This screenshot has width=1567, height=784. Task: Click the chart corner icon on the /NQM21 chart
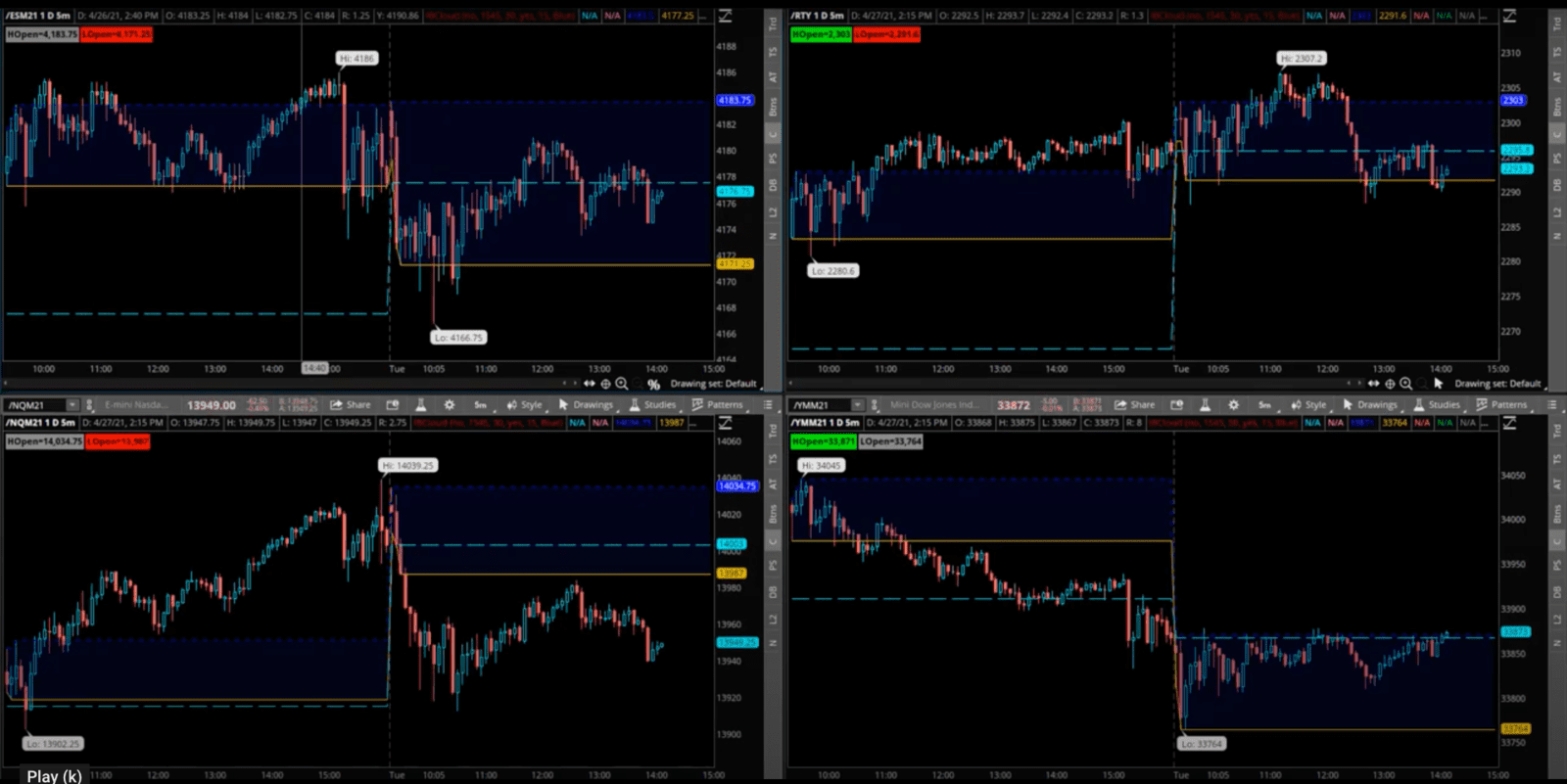point(726,423)
